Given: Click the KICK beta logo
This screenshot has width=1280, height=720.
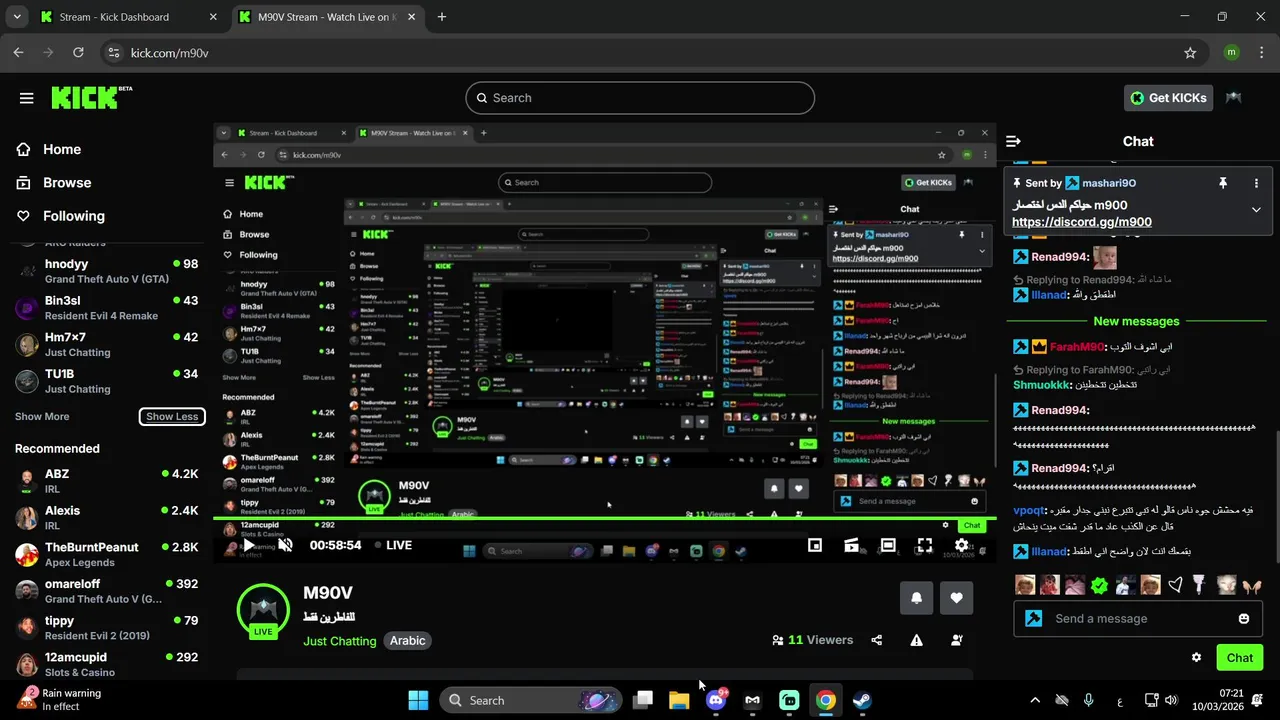Looking at the screenshot, I should [91, 97].
